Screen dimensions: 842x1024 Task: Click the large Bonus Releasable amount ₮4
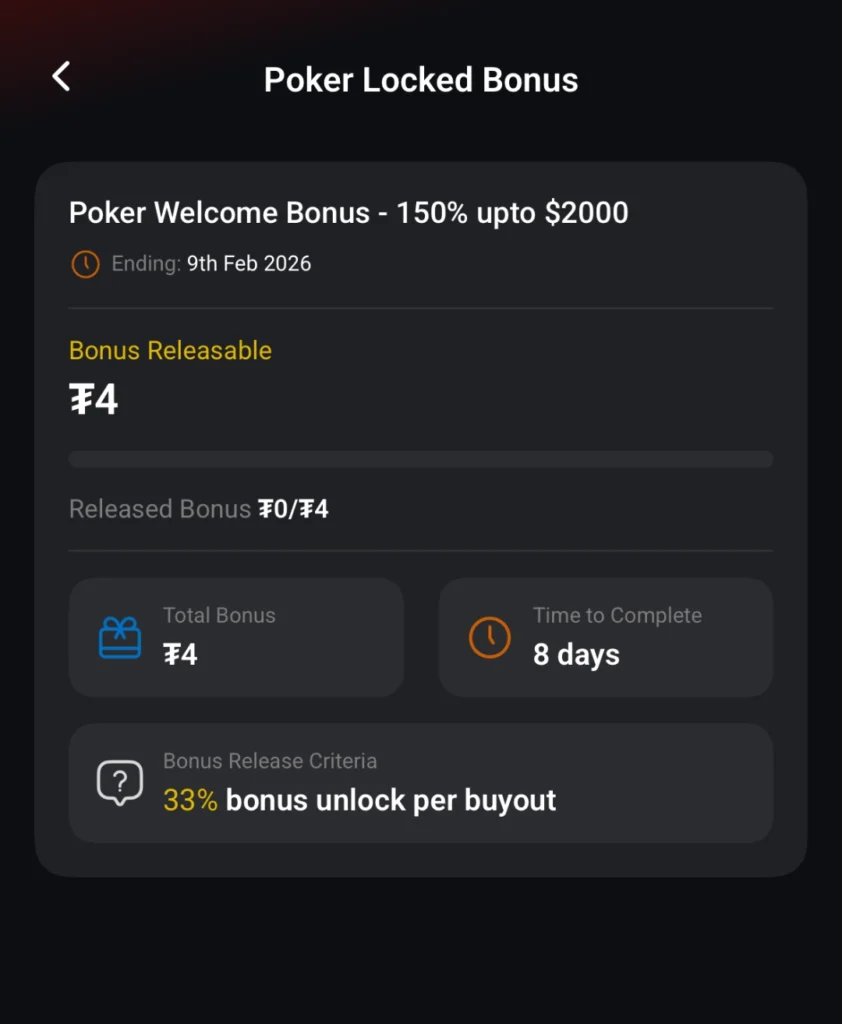coord(94,400)
